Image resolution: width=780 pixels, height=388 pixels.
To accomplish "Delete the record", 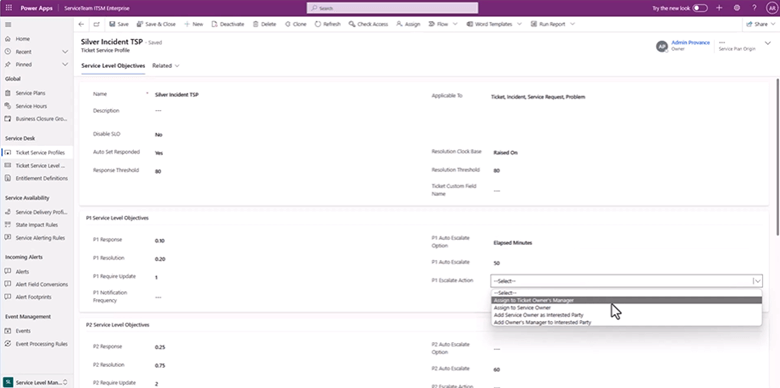I will point(264,24).
